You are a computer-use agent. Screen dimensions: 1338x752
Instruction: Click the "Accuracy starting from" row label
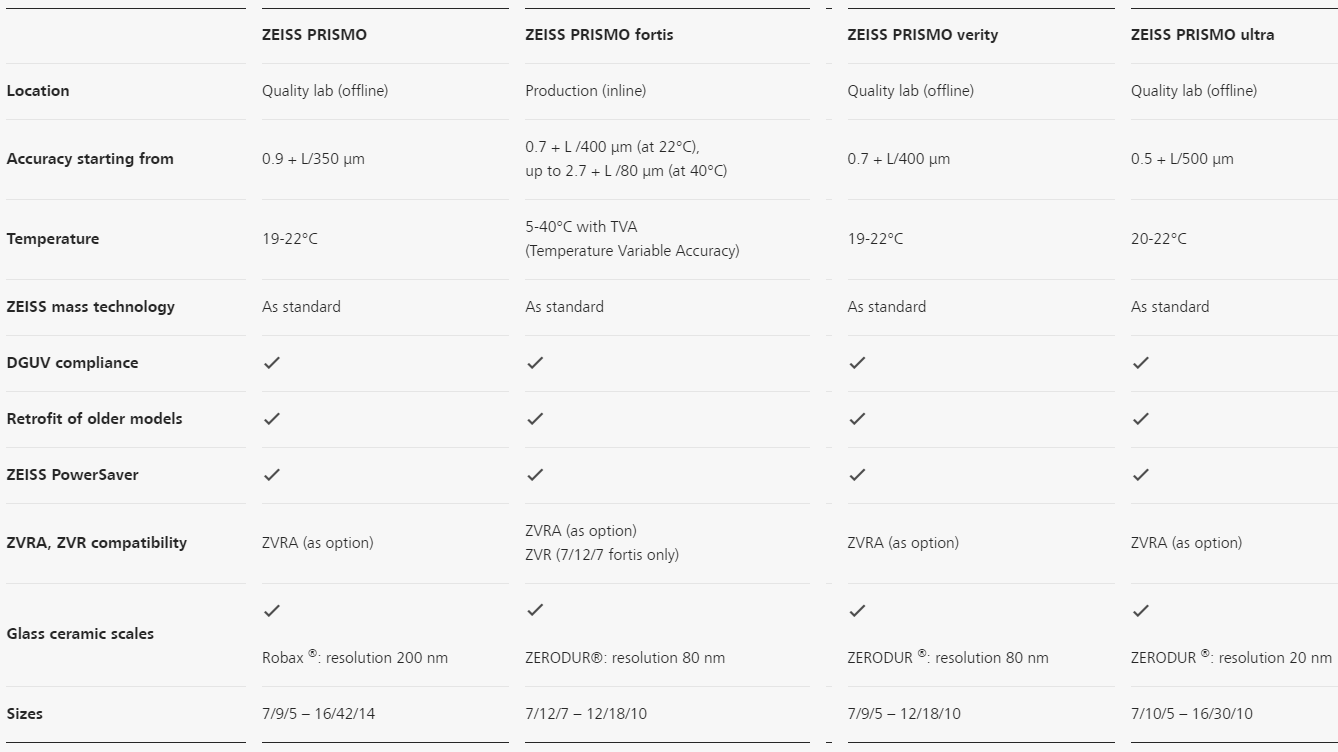(90, 159)
